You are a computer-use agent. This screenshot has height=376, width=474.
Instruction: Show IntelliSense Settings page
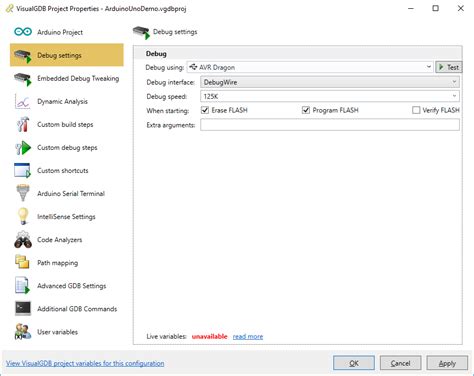coord(66,217)
